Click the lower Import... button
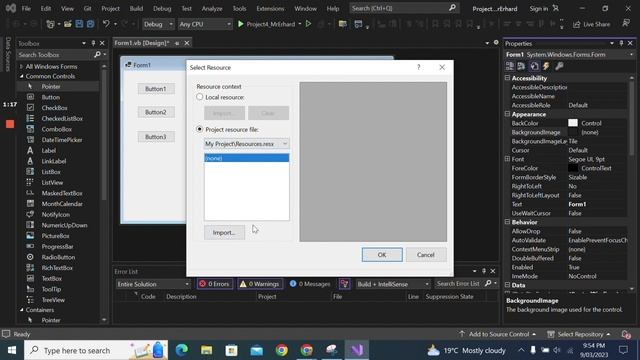This screenshot has width=640, height=360. 224,233
